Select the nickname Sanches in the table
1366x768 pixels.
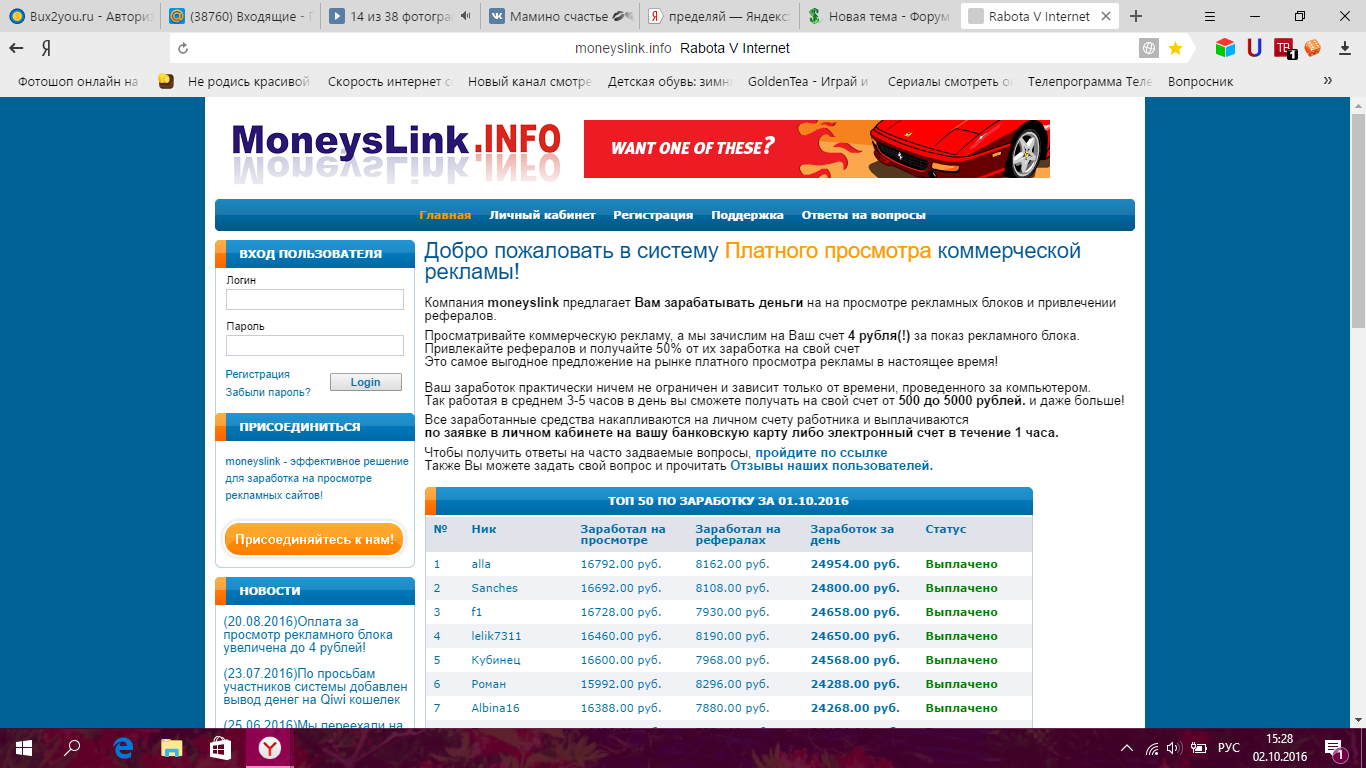pos(494,588)
